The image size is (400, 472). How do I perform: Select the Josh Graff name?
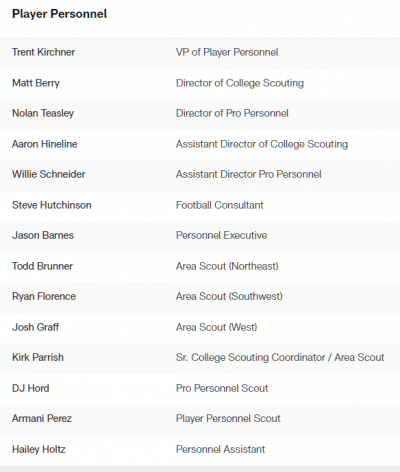coord(35,327)
